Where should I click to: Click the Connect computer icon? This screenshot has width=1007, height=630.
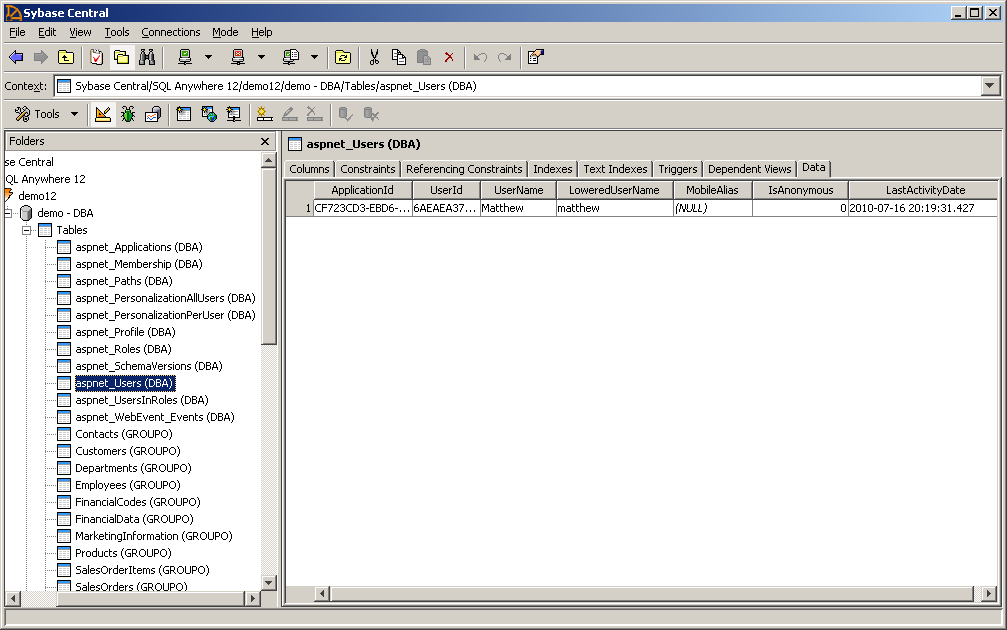(185, 57)
